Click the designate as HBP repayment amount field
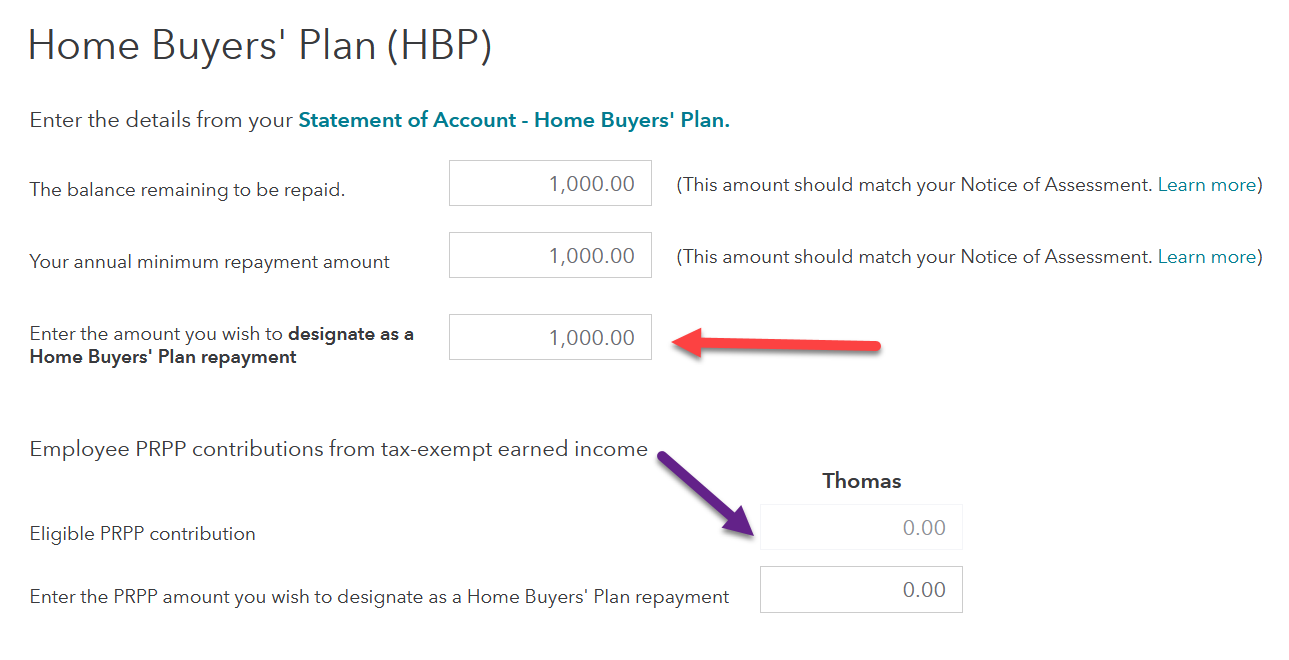The image size is (1289, 660). [x=550, y=337]
